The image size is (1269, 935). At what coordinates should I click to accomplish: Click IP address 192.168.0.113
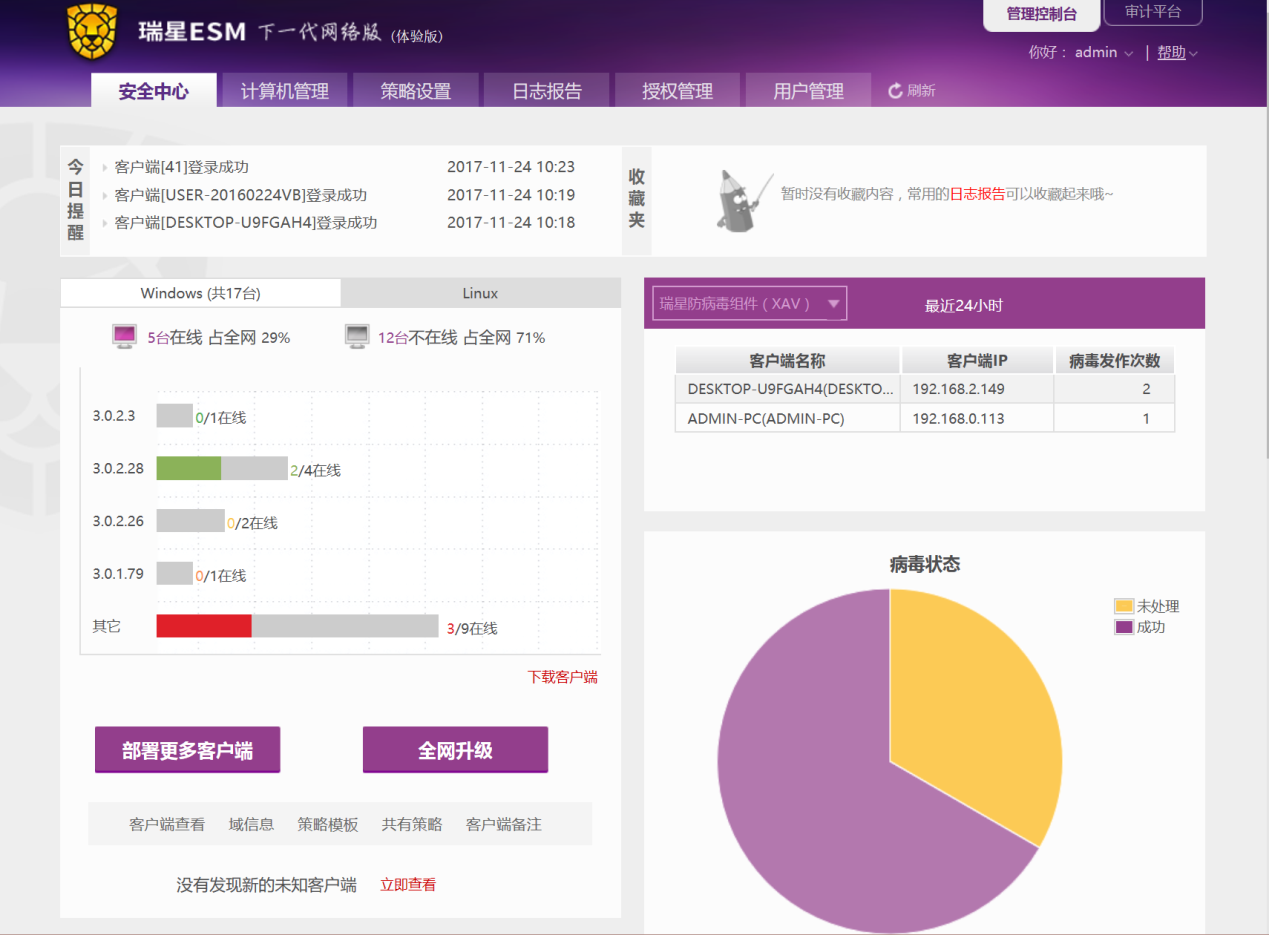pyautogui.click(x=958, y=419)
